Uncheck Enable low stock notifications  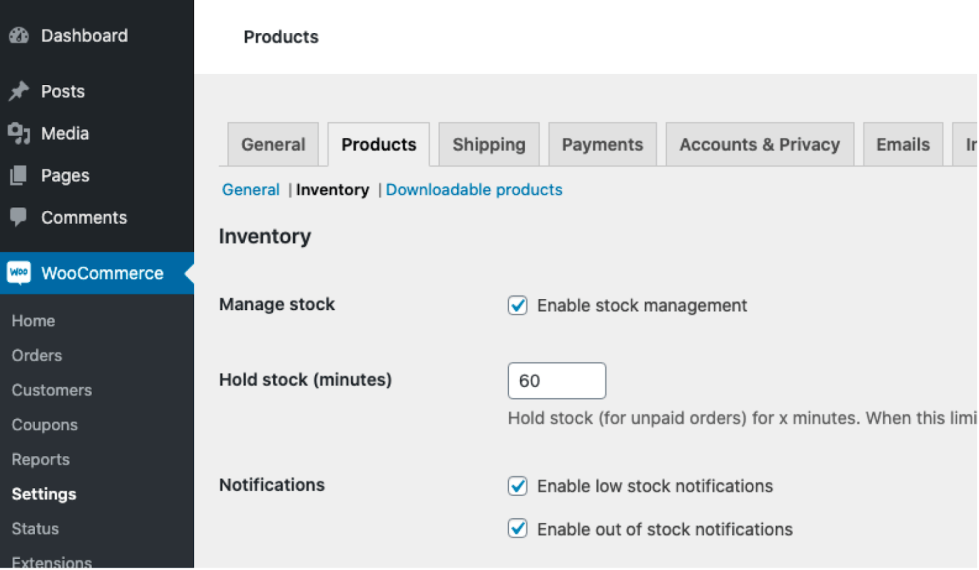click(518, 487)
